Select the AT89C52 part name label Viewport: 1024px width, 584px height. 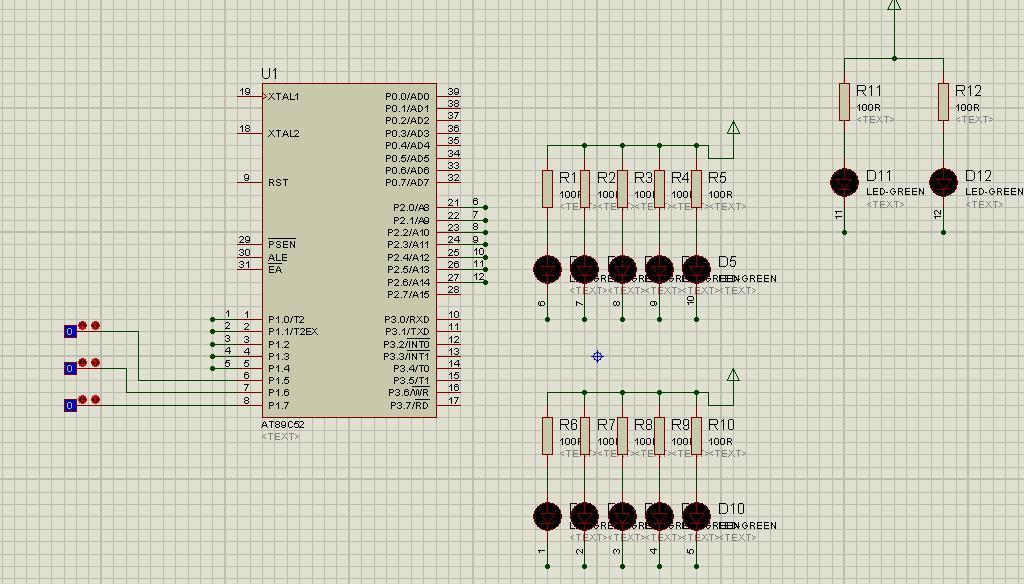(x=283, y=424)
